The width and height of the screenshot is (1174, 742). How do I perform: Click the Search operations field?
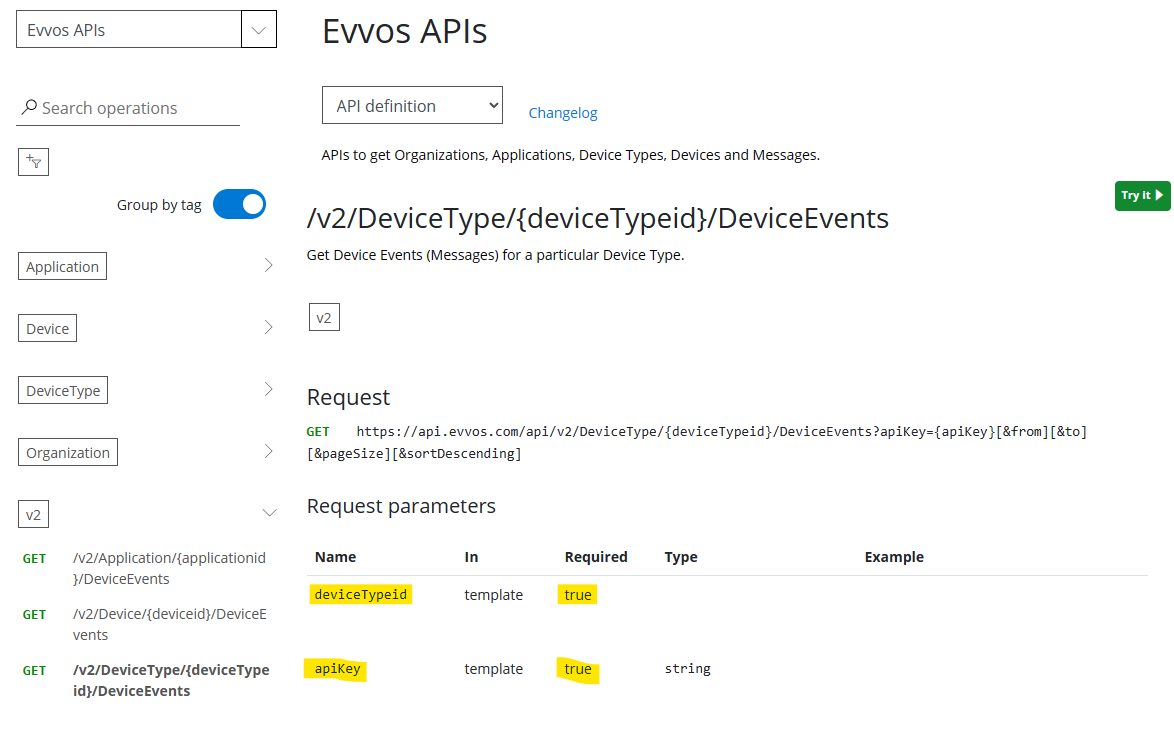(x=128, y=108)
